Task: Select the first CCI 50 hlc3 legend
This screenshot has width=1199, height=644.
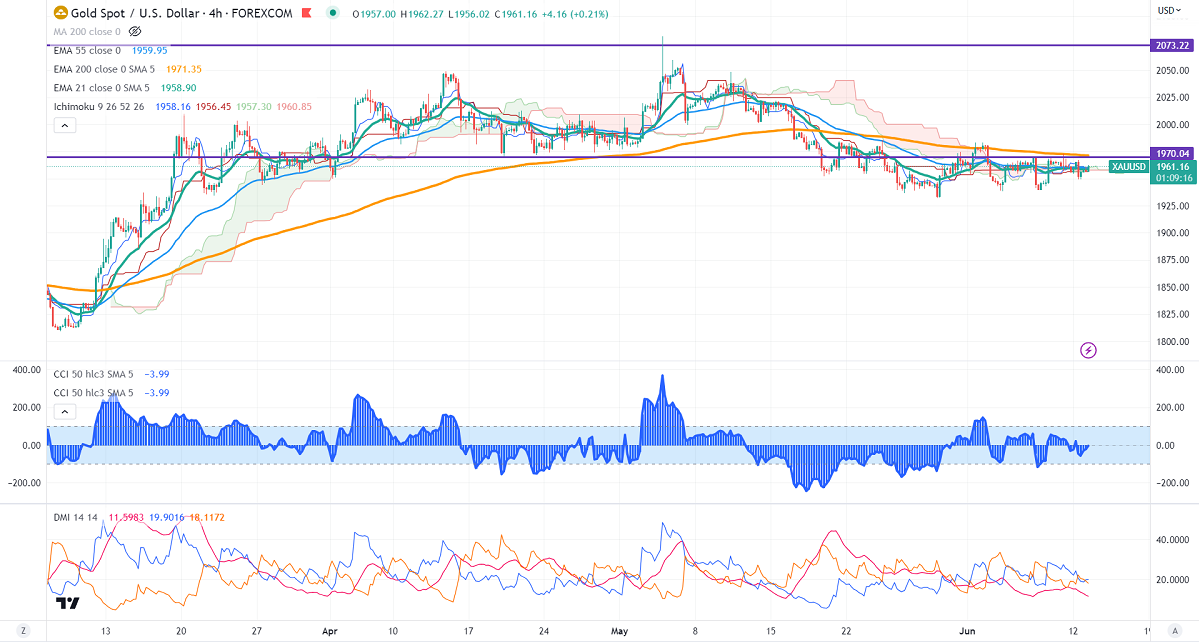Action: (93, 374)
